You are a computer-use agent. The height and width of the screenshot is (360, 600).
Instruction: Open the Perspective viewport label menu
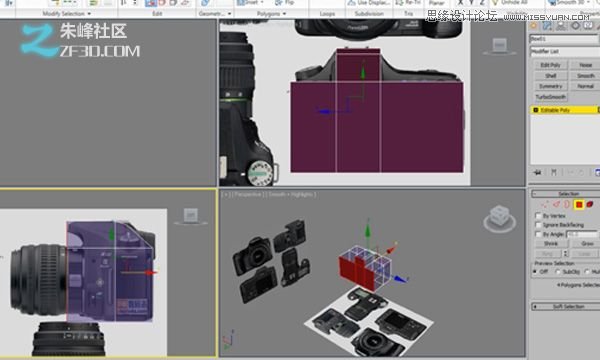tap(247, 195)
